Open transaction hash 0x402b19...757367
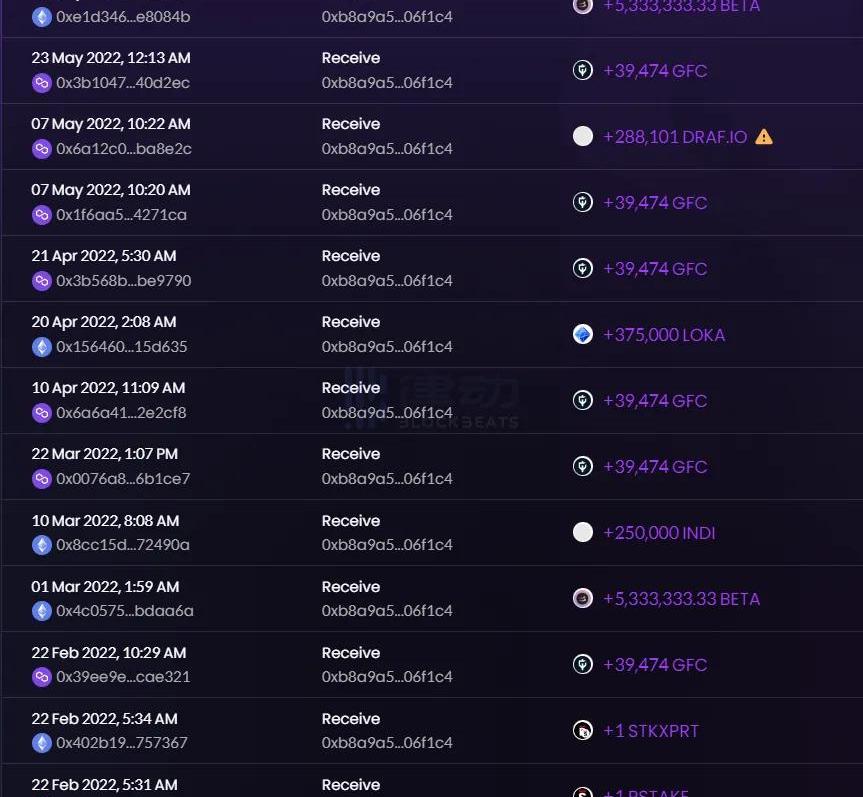The image size is (863, 797). coord(121,743)
